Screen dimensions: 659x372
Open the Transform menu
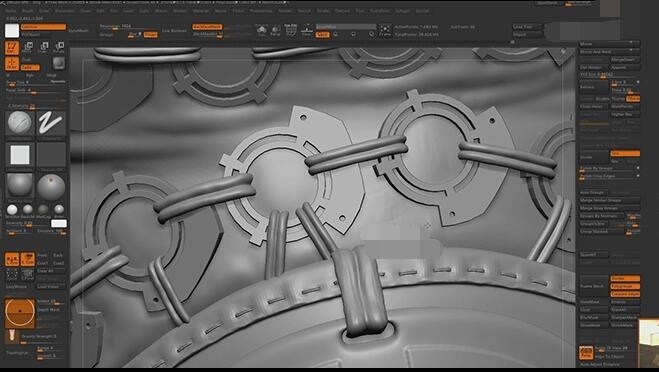coord(380,11)
